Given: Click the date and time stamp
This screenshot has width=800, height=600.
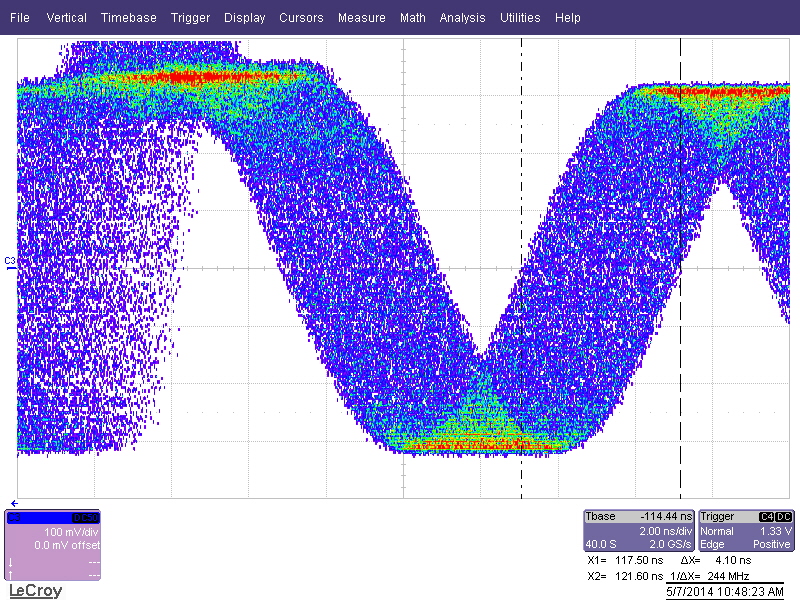Looking at the screenshot, I should [725, 592].
